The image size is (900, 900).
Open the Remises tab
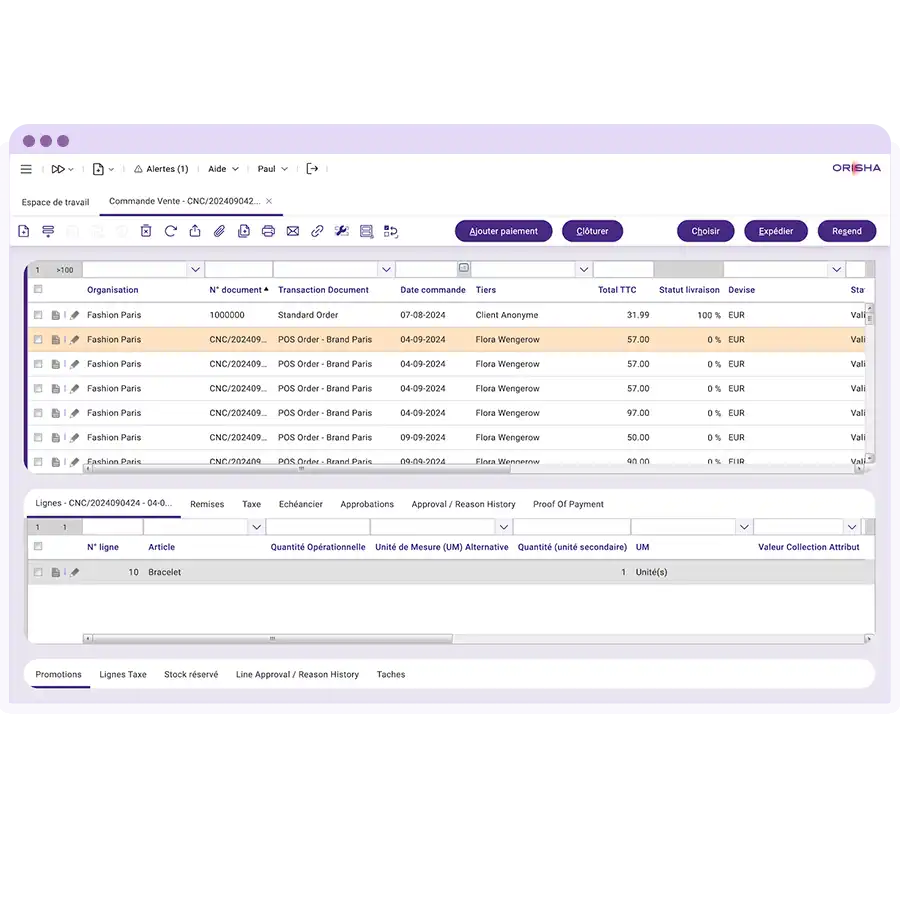207,504
